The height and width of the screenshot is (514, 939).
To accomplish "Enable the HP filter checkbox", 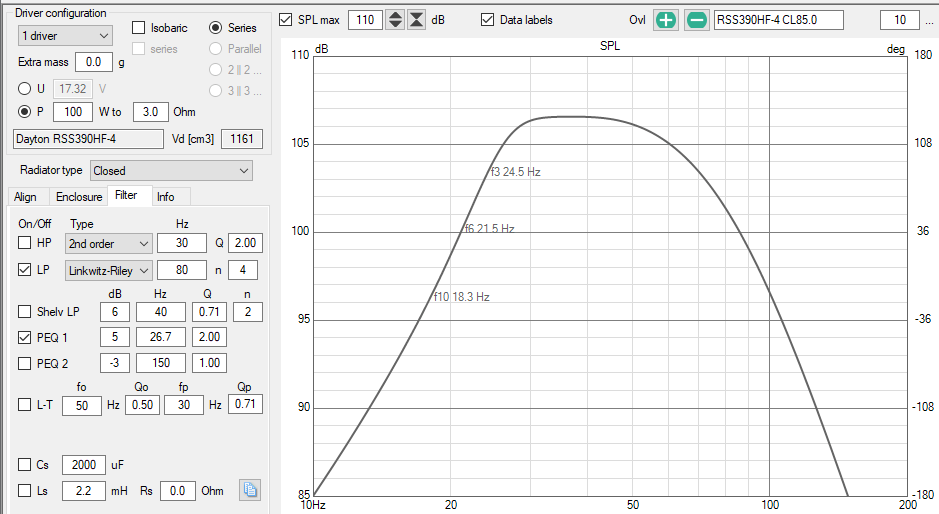I will tap(25, 243).
